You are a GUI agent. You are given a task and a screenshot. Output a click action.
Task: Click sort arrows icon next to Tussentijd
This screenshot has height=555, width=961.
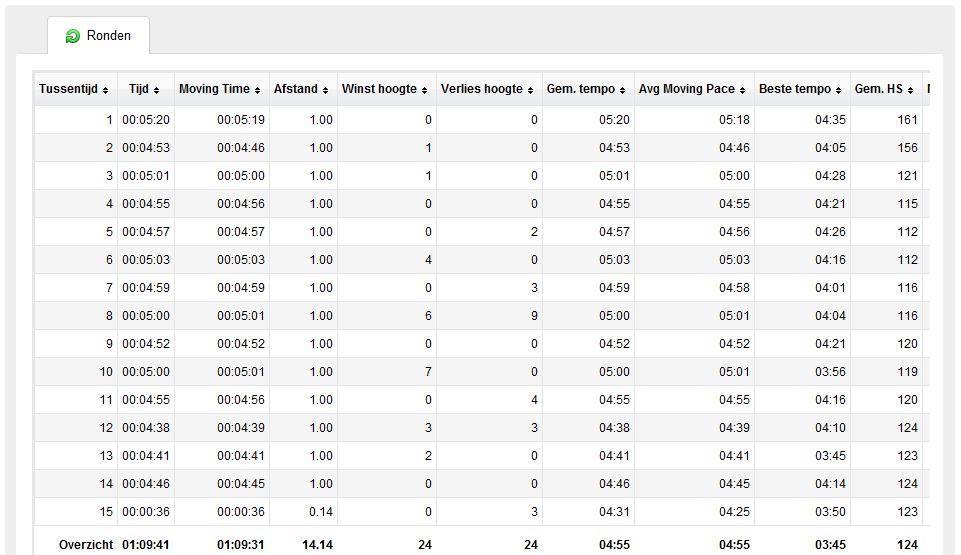105,90
